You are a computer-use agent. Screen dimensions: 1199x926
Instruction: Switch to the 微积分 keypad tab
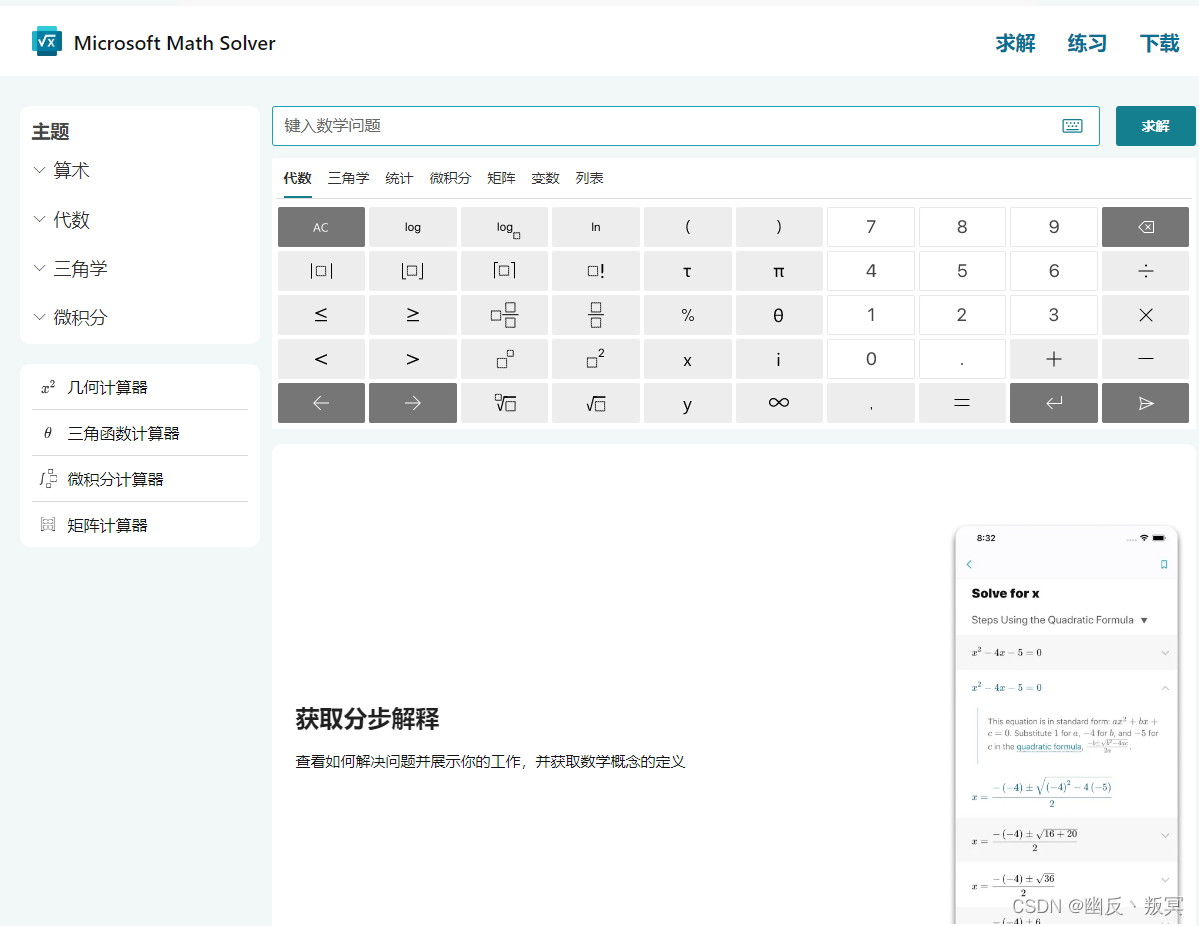tap(450, 178)
